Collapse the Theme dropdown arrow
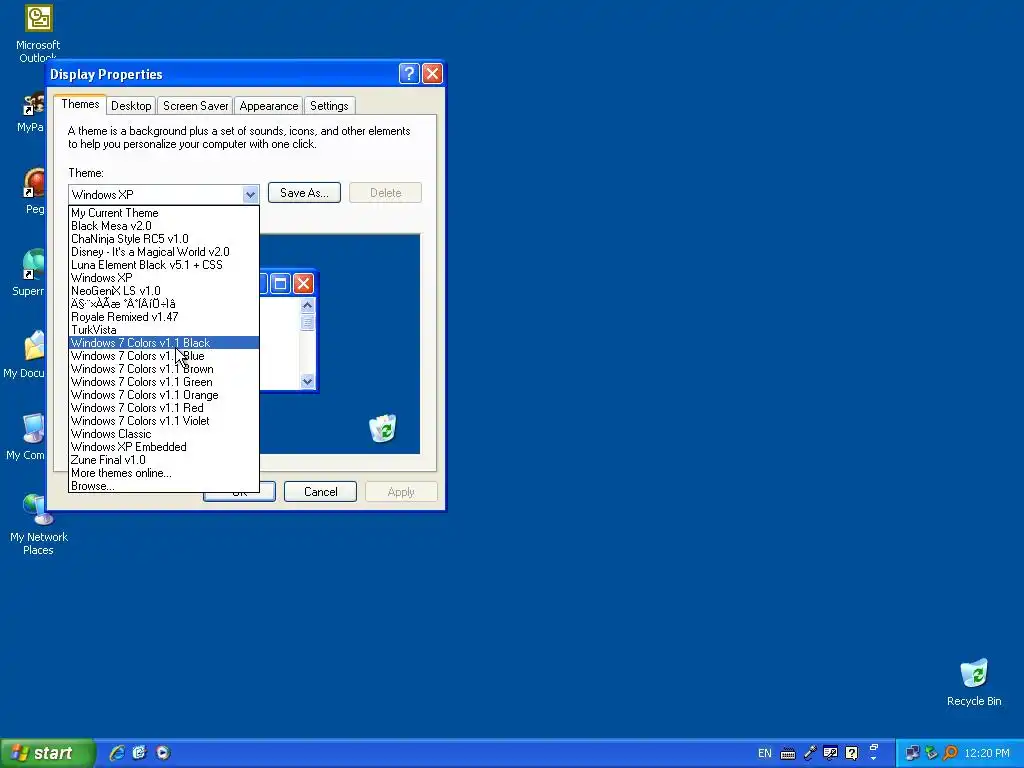Image resolution: width=1024 pixels, height=768 pixels. (x=250, y=195)
